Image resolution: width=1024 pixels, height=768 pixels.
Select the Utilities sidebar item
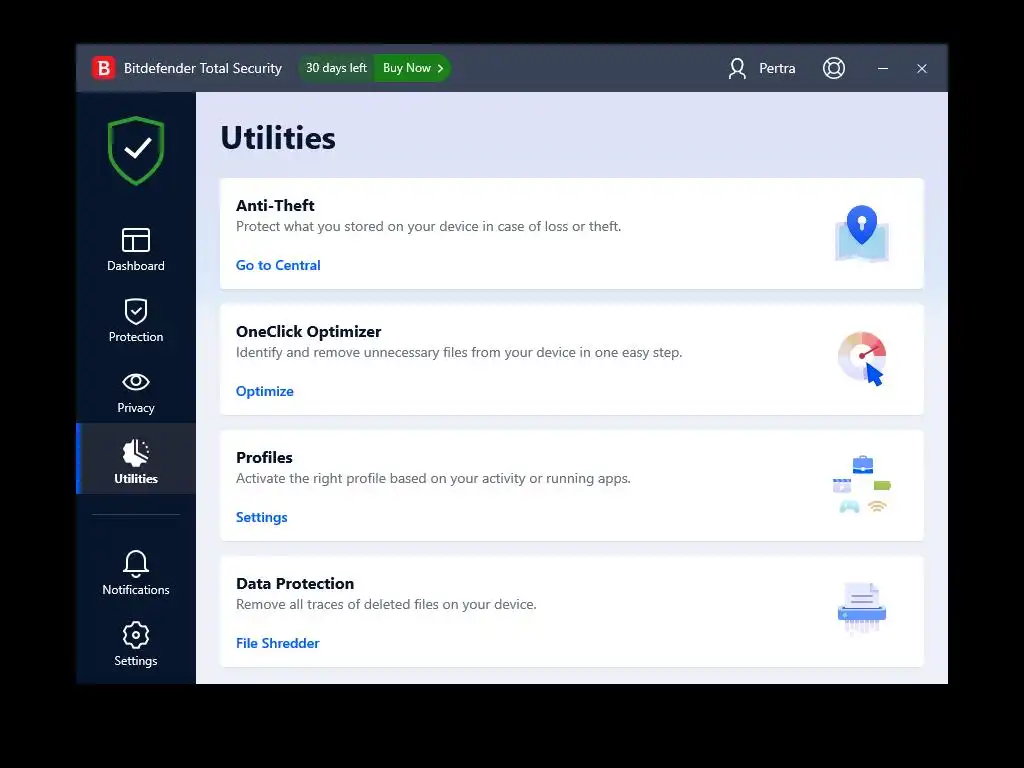[x=136, y=459]
